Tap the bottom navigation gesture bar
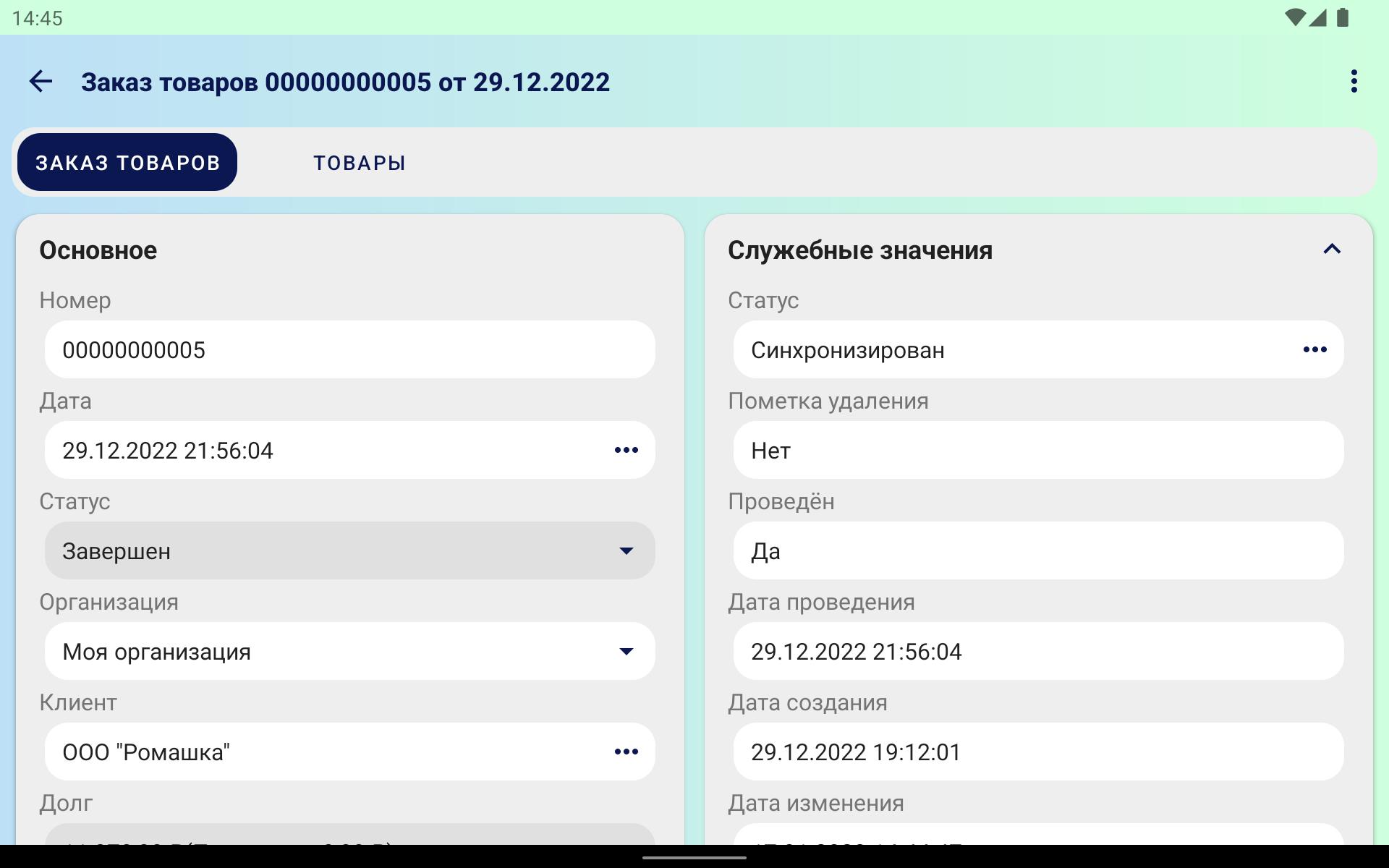 pyautogui.click(x=694, y=858)
